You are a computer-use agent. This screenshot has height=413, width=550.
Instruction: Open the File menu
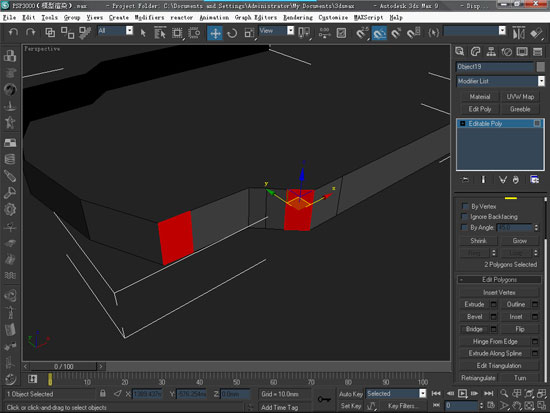tap(9, 18)
